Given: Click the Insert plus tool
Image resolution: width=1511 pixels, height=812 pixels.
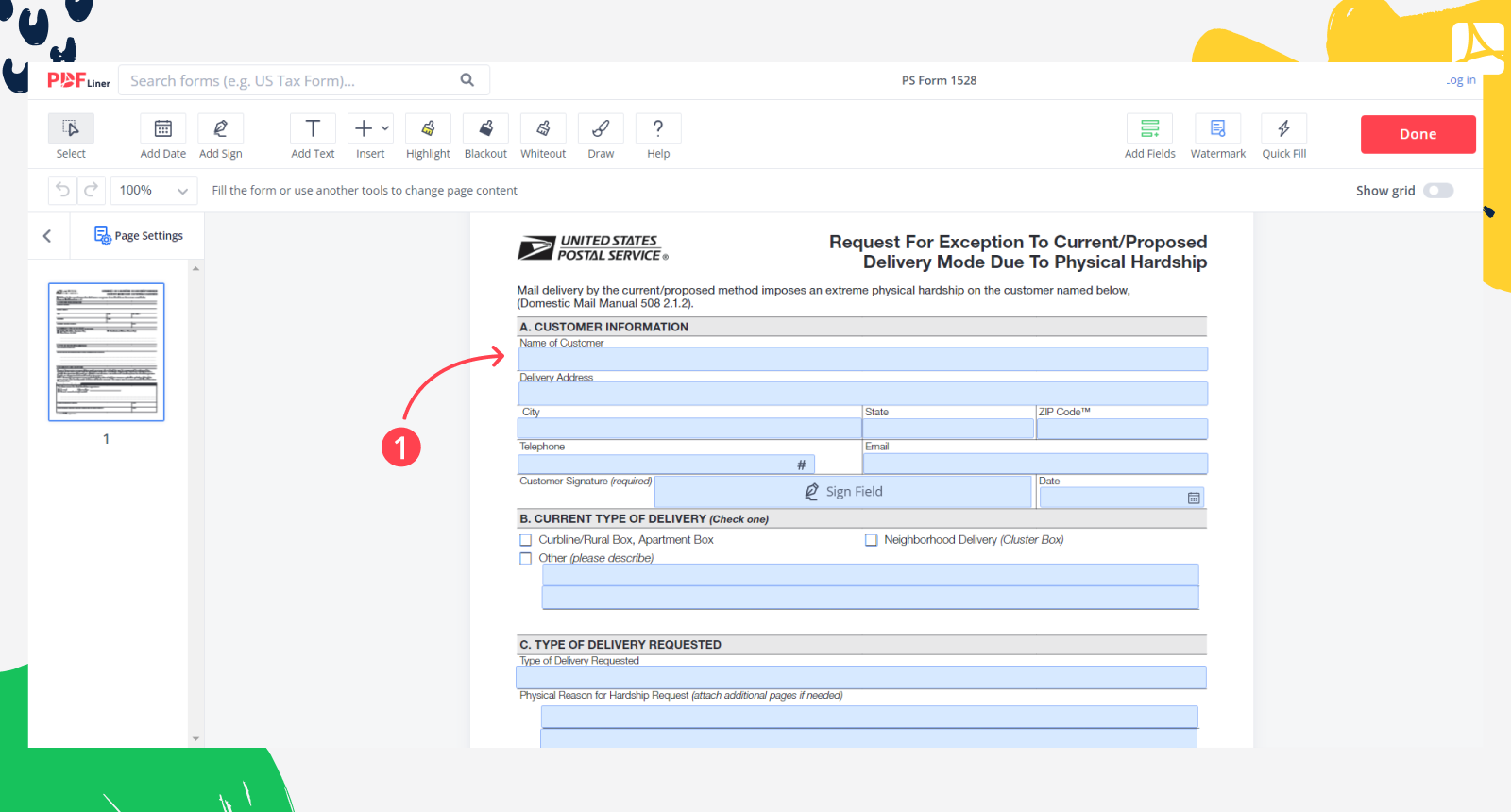Looking at the screenshot, I should point(364,128).
